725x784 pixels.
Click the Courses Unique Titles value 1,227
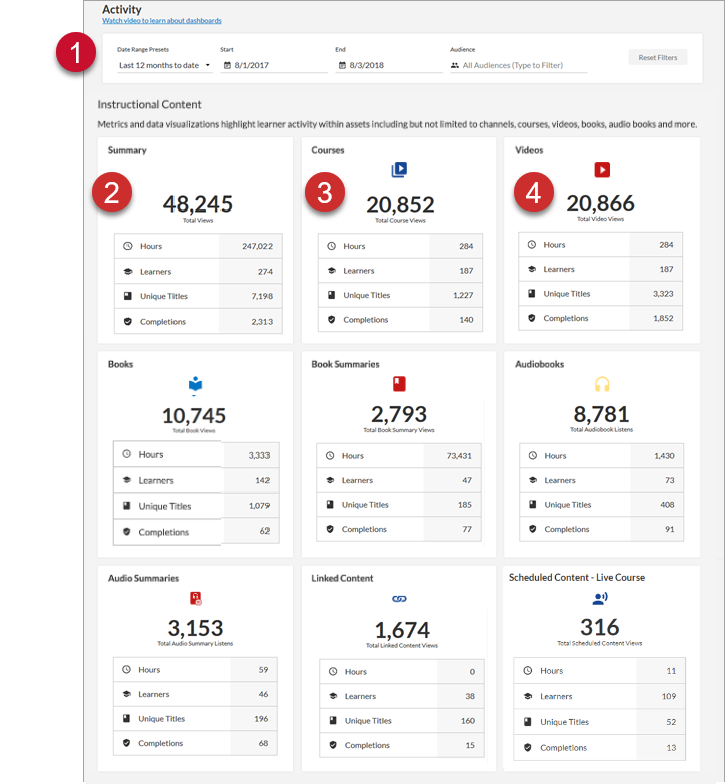463,295
